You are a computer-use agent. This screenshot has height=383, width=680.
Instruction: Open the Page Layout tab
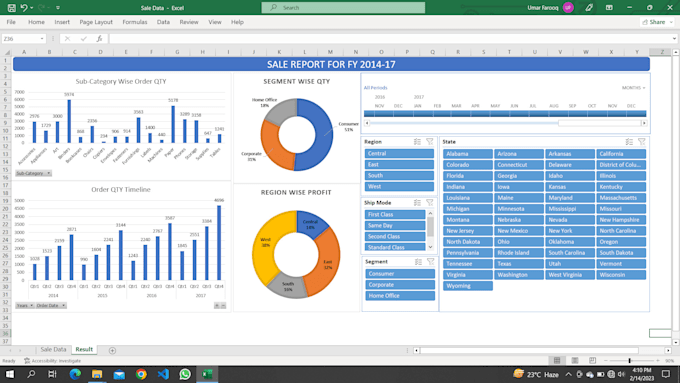[96, 22]
